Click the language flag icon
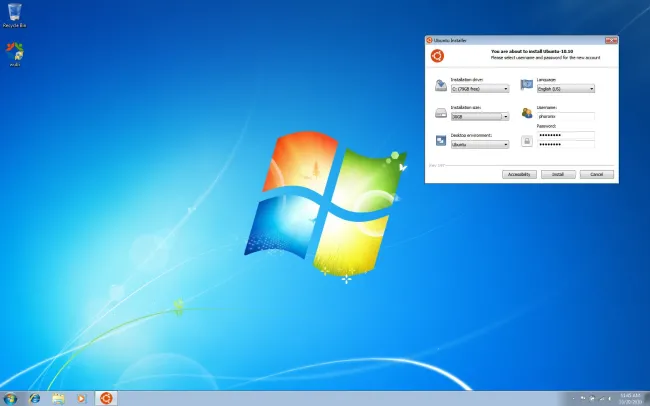The width and height of the screenshot is (650, 406). coord(526,84)
